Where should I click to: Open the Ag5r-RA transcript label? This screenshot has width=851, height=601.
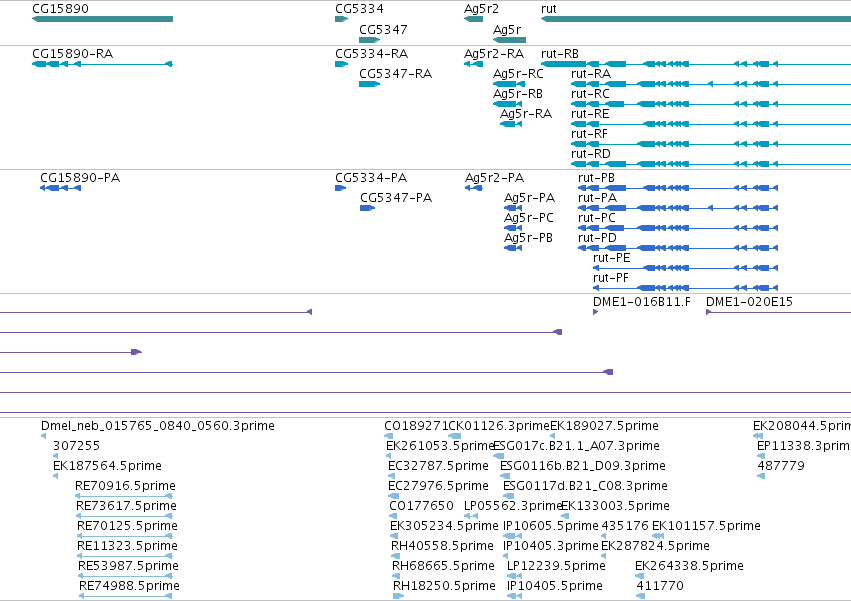pyautogui.click(x=526, y=114)
